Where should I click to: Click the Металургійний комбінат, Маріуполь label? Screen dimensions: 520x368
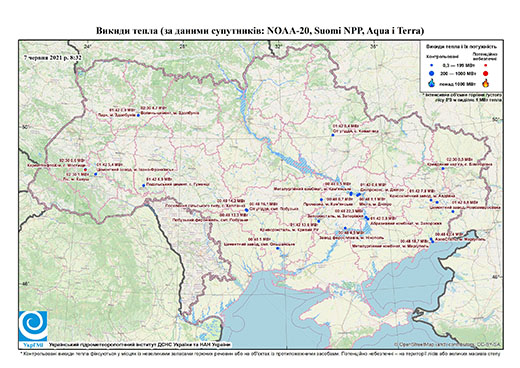coord(389,246)
